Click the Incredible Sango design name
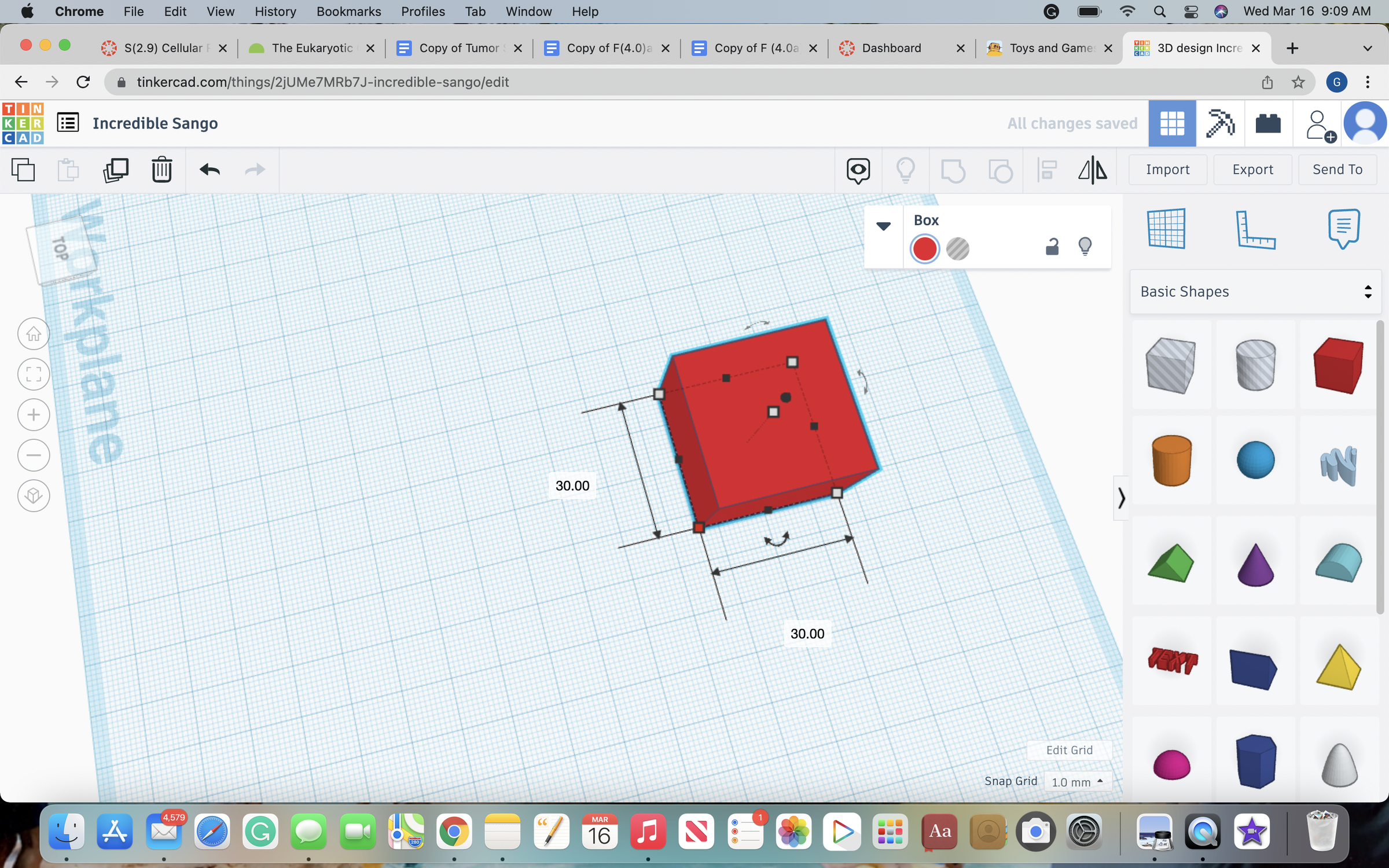1389x868 pixels. [155, 123]
